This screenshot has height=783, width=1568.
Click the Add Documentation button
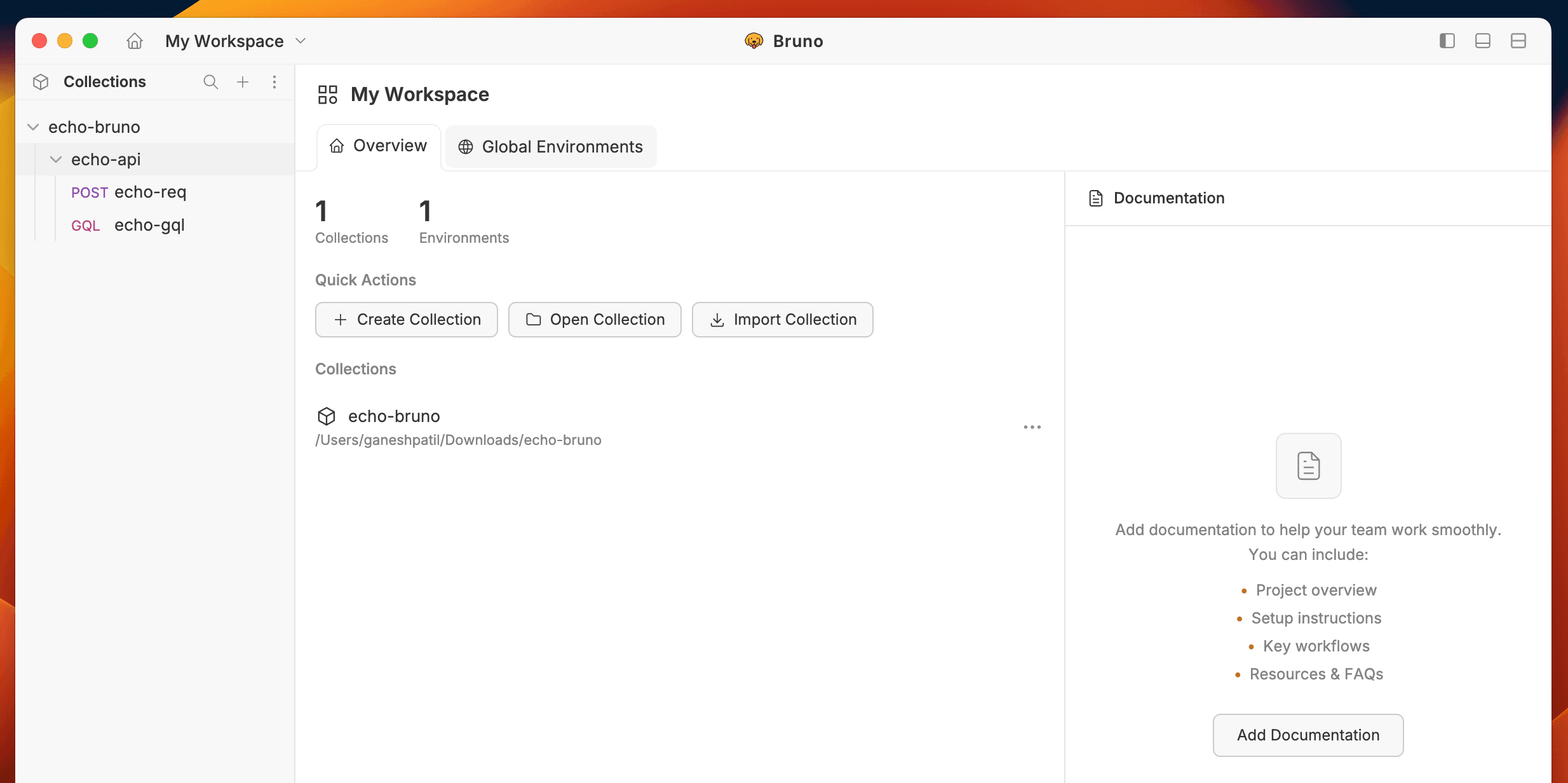coord(1308,735)
